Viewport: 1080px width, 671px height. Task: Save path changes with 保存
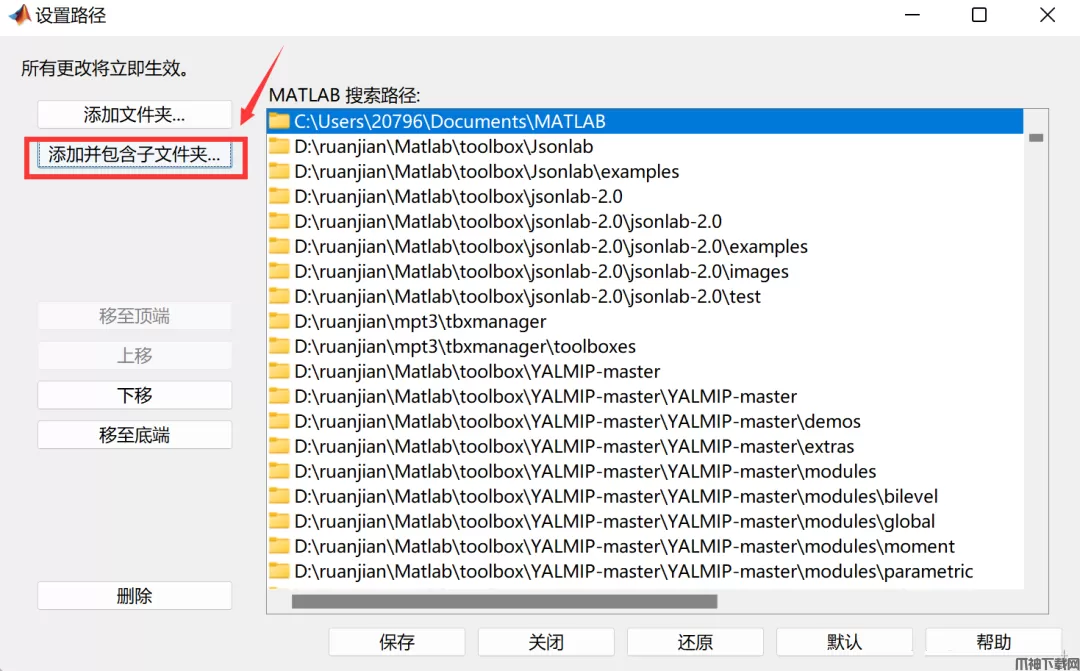[x=396, y=642]
